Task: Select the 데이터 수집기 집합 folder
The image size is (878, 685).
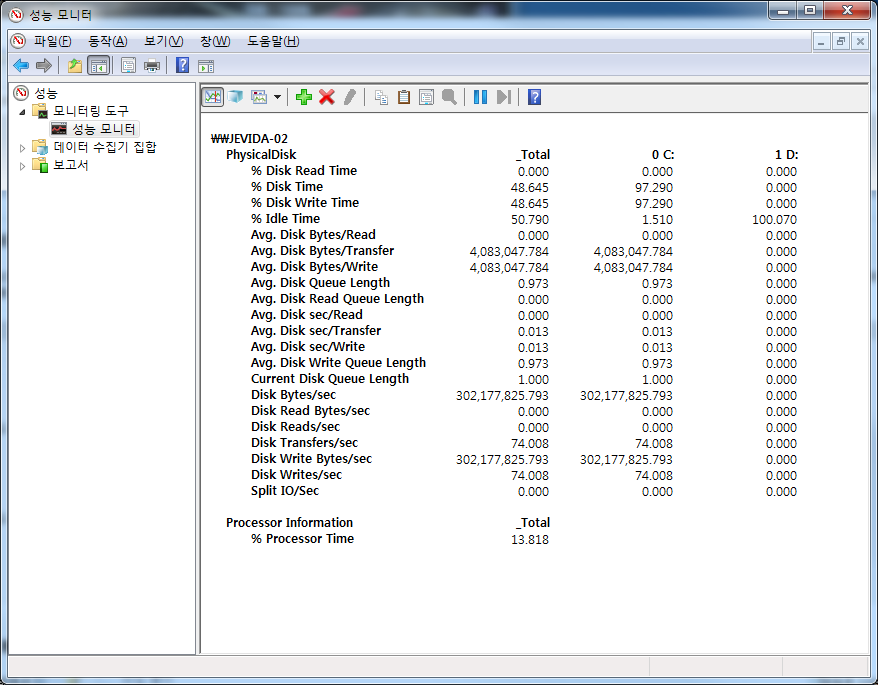Action: (105, 147)
